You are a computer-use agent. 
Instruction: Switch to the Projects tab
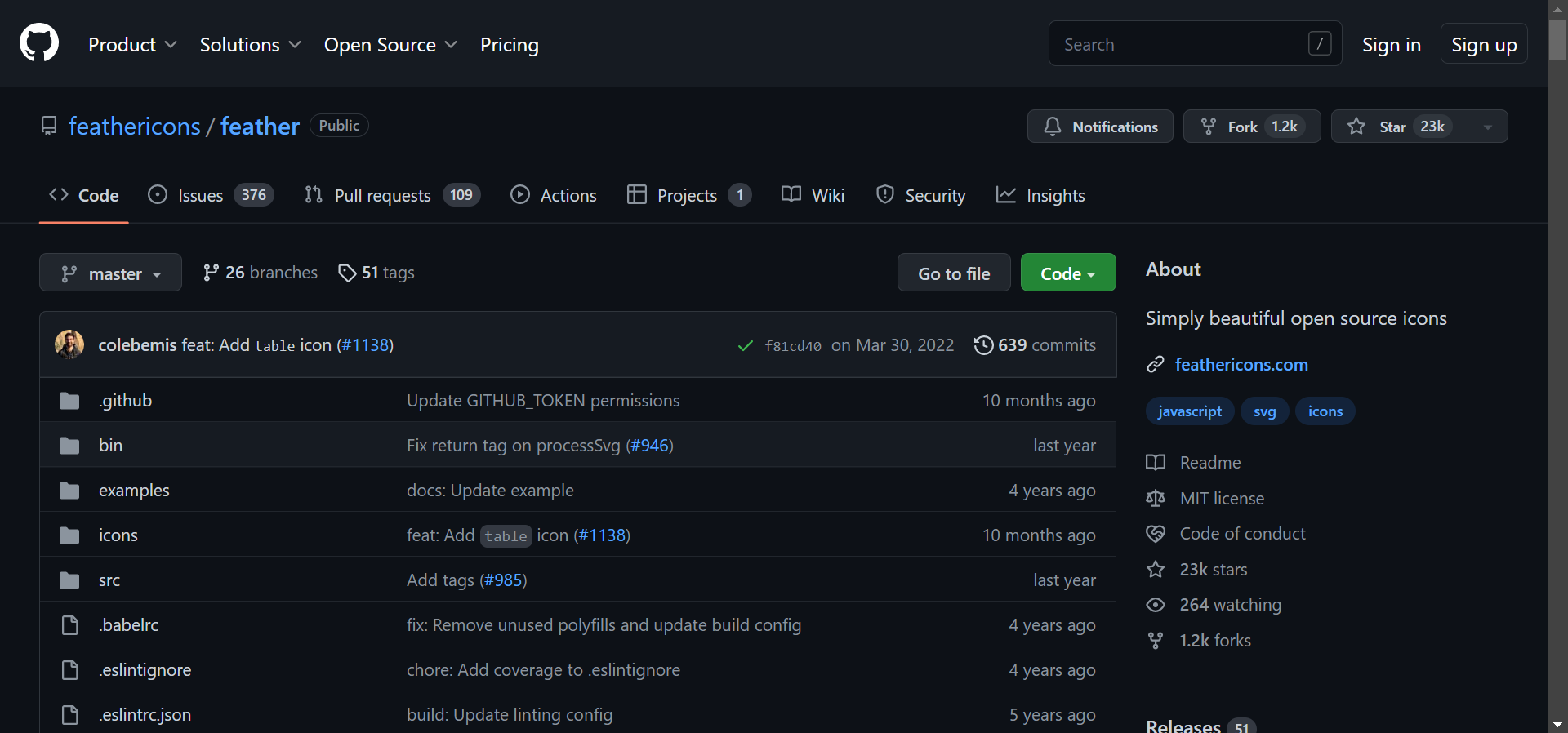[x=689, y=196]
